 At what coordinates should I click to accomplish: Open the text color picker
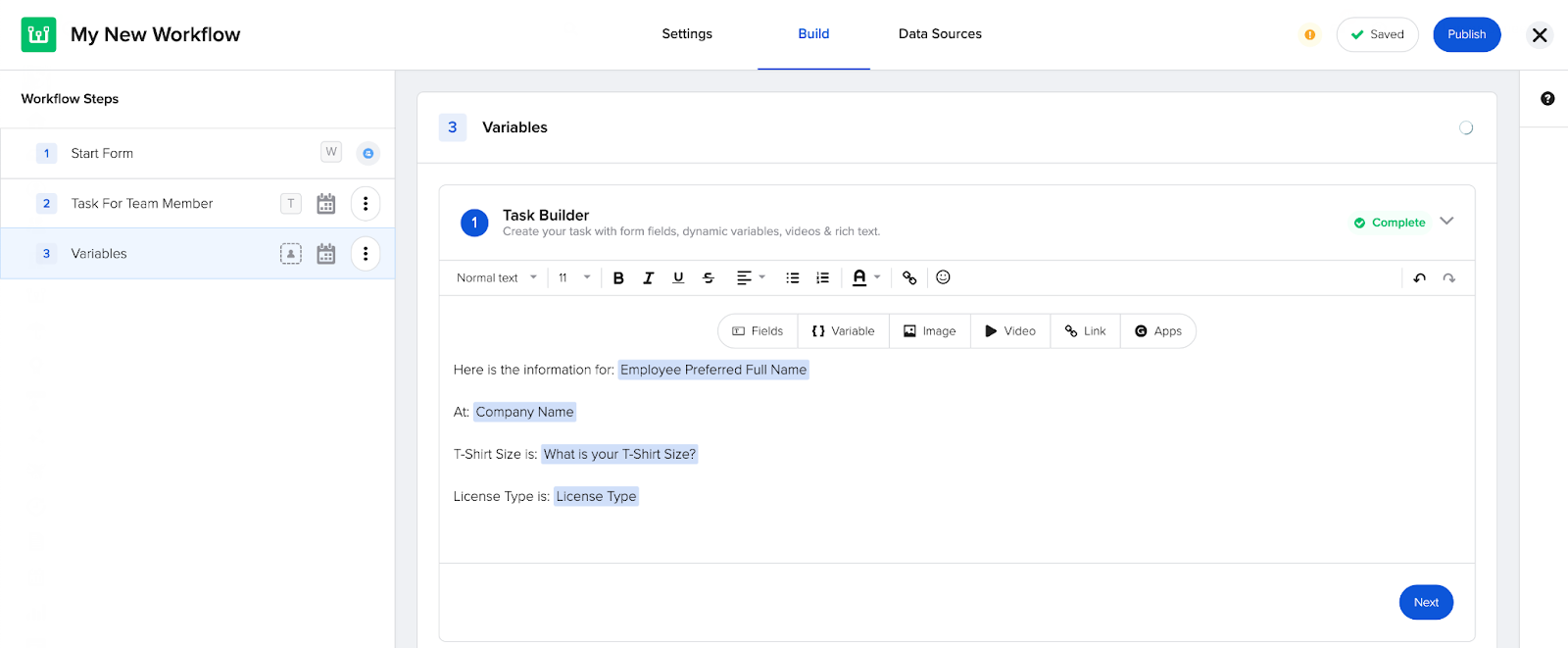click(x=865, y=278)
